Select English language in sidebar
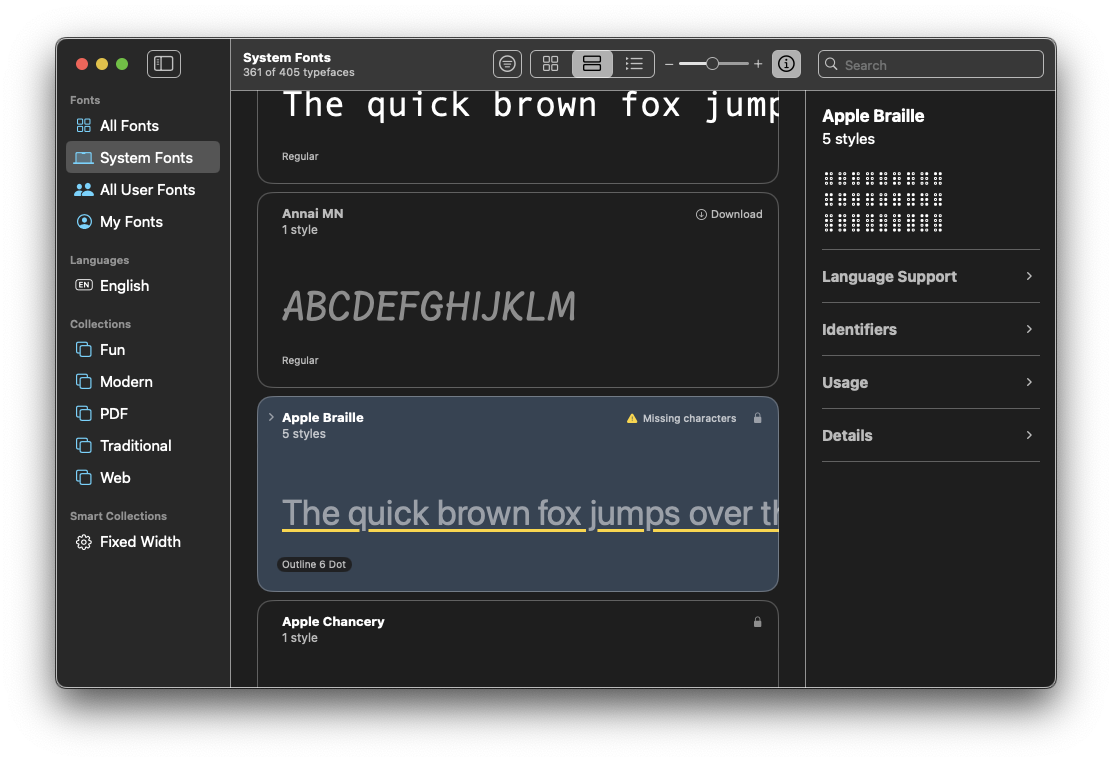This screenshot has width=1112, height=762. click(x=143, y=285)
